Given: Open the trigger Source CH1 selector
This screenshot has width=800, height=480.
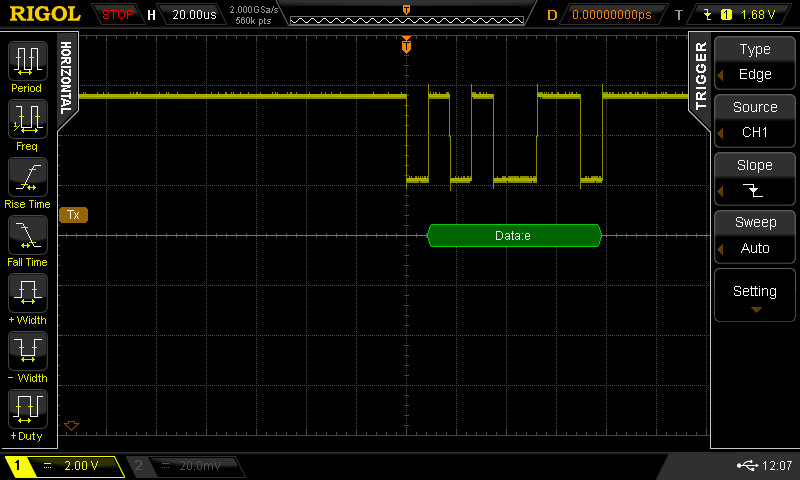Looking at the screenshot, I should 755,120.
